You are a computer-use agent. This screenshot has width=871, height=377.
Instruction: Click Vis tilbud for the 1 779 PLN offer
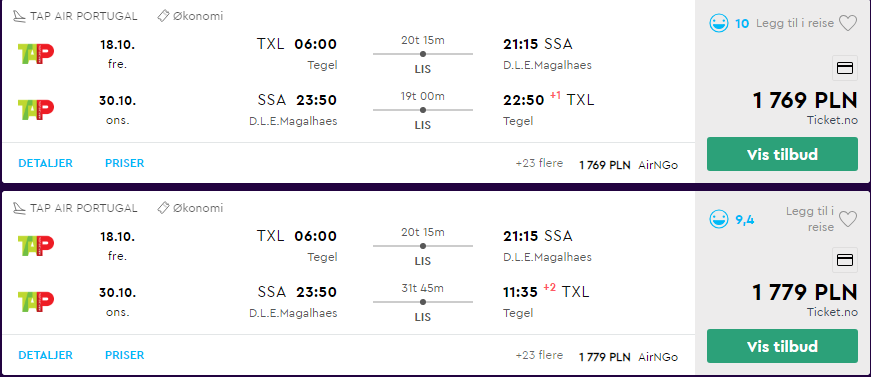[x=782, y=346]
